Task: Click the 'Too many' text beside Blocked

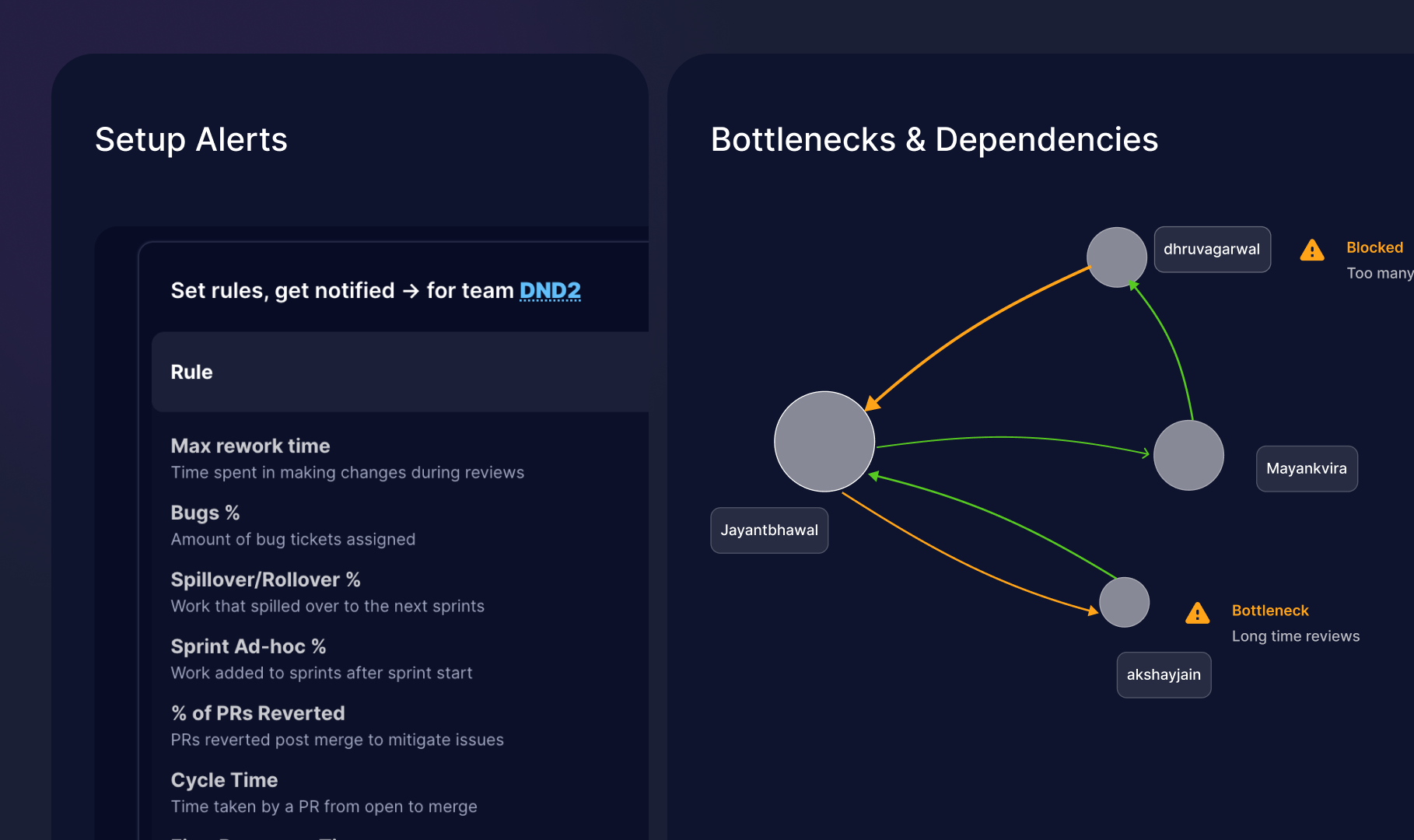Action: pyautogui.click(x=1380, y=273)
